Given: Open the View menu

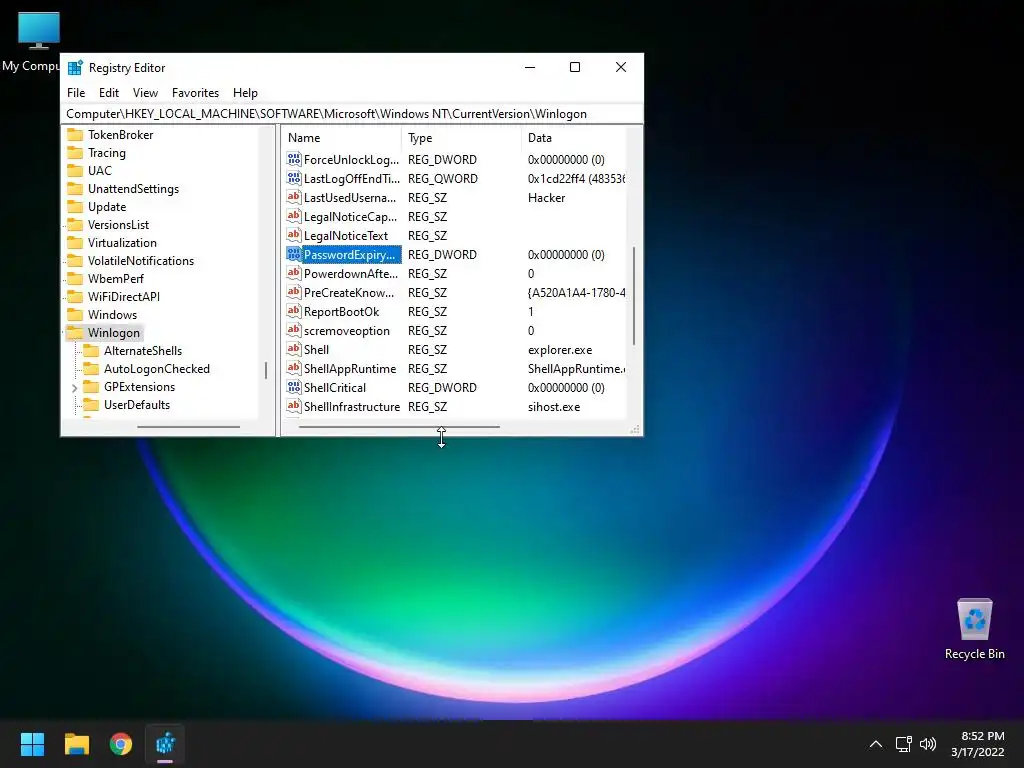Looking at the screenshot, I should (145, 93).
